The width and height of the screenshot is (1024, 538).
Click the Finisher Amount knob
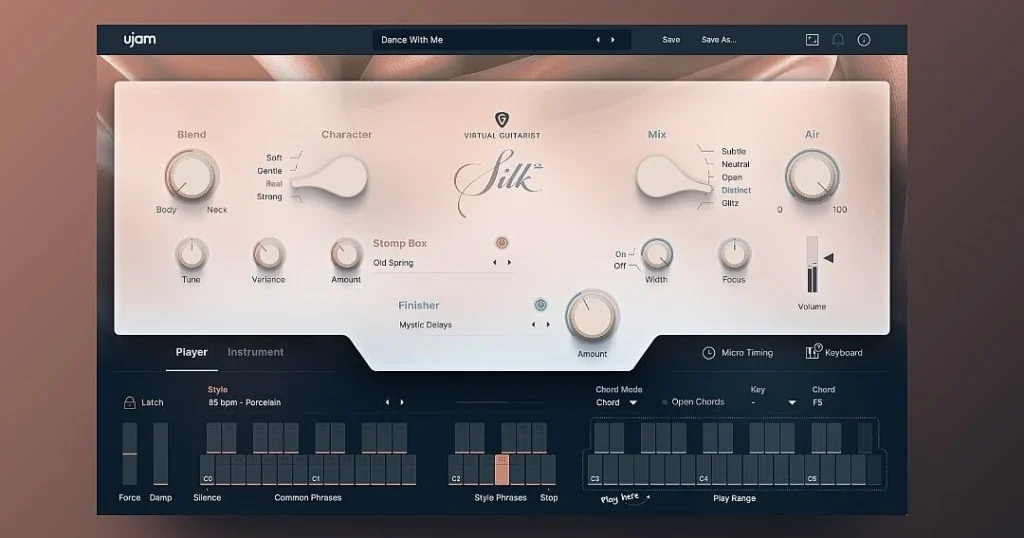[592, 317]
